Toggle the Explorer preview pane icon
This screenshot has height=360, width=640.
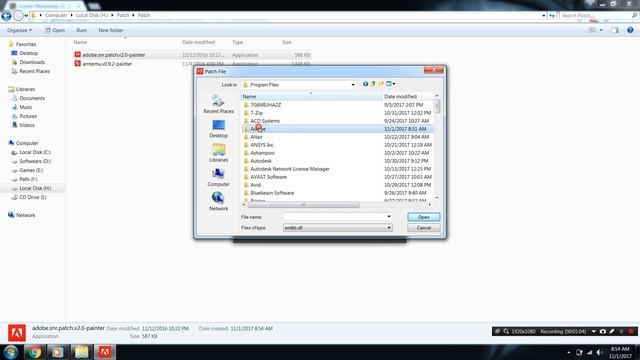pos(615,30)
